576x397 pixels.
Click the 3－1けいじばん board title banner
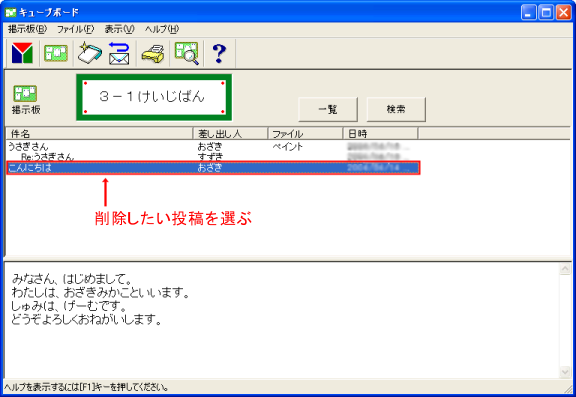pos(154,97)
